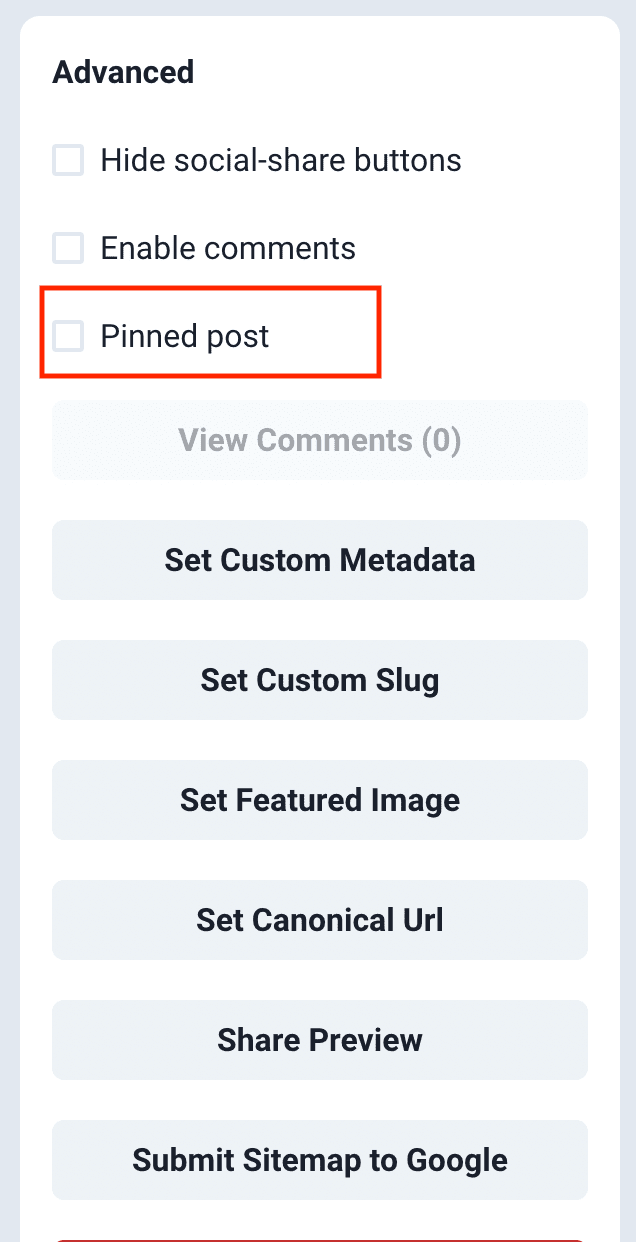The height and width of the screenshot is (1242, 636).
Task: Click the 'Enable comments' label text
Action: (x=228, y=248)
